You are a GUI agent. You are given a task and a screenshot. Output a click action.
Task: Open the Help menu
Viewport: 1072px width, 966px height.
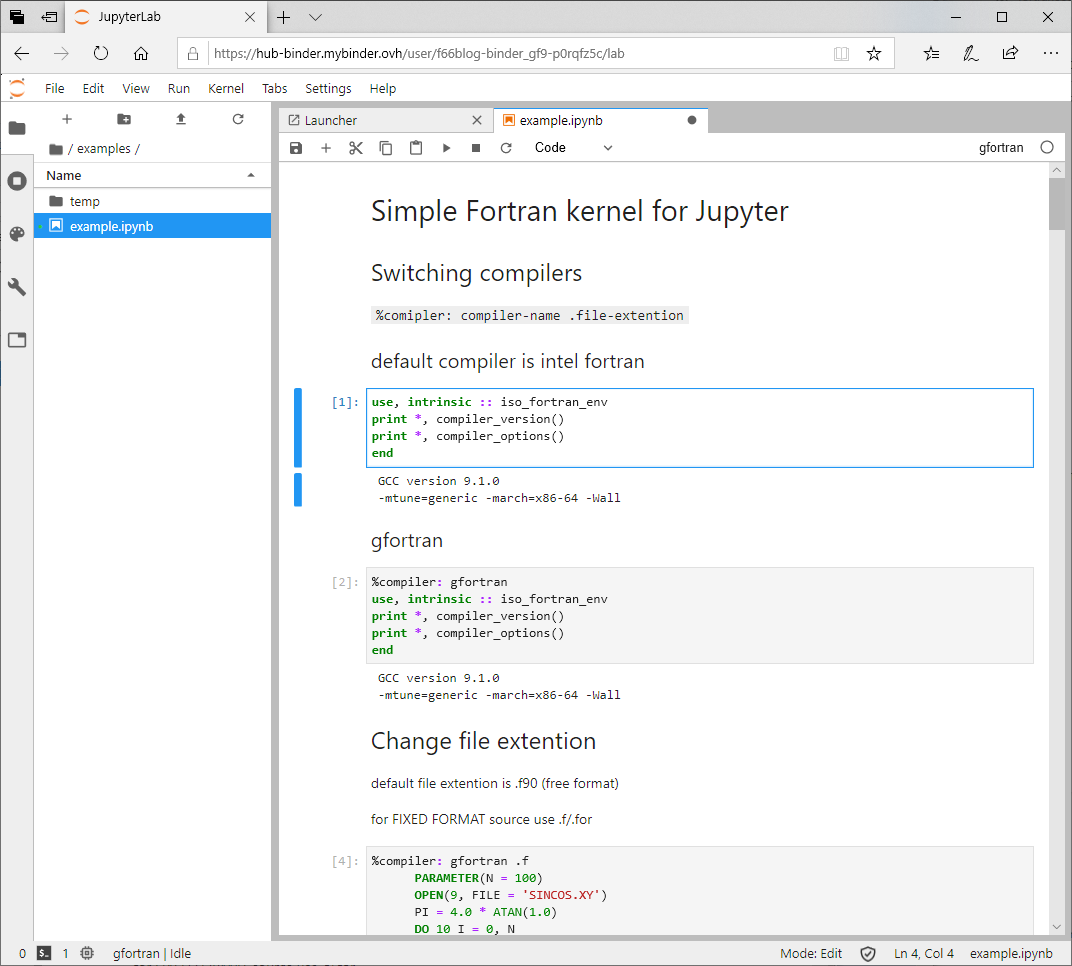click(383, 88)
